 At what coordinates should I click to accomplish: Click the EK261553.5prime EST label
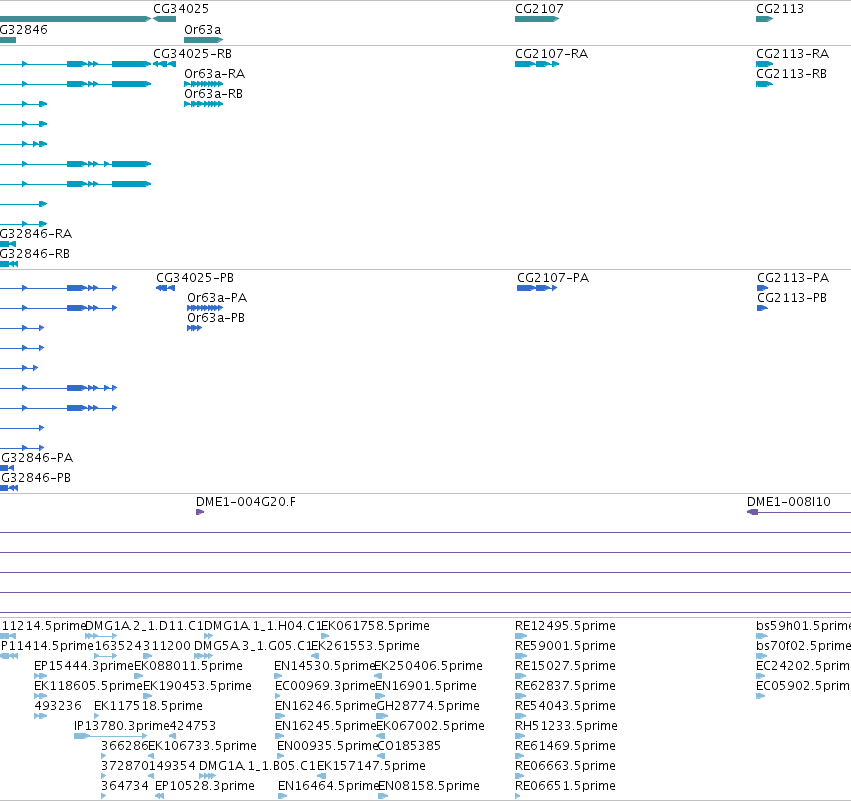point(365,645)
